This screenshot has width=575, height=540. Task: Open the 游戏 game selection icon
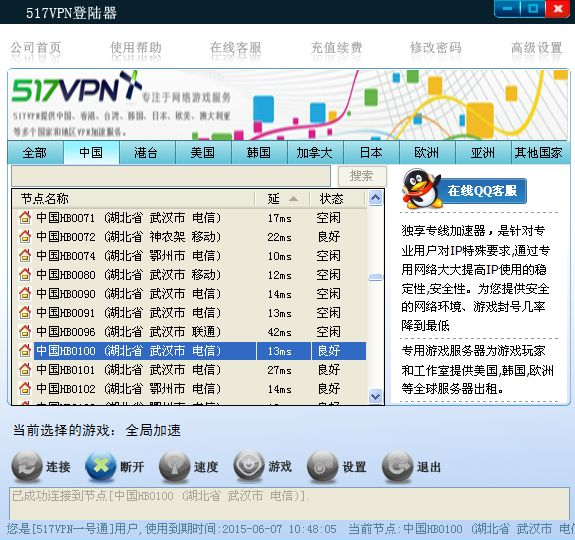click(x=249, y=466)
